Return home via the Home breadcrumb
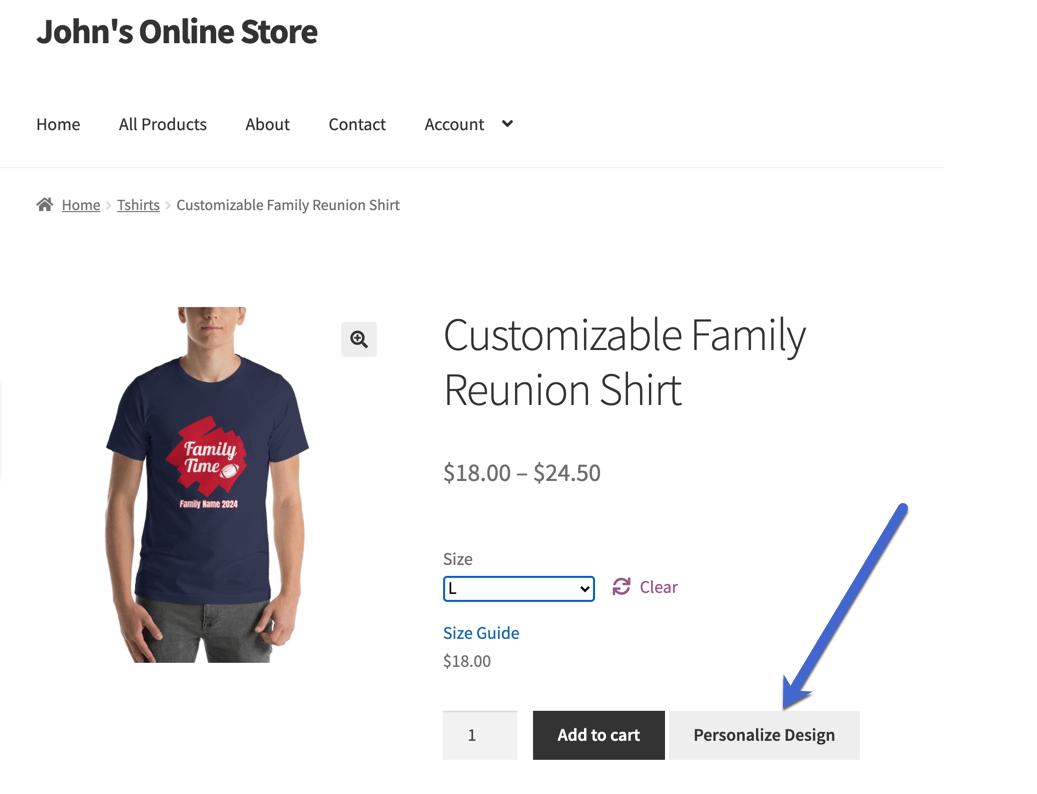1037x794 pixels. 81,204
